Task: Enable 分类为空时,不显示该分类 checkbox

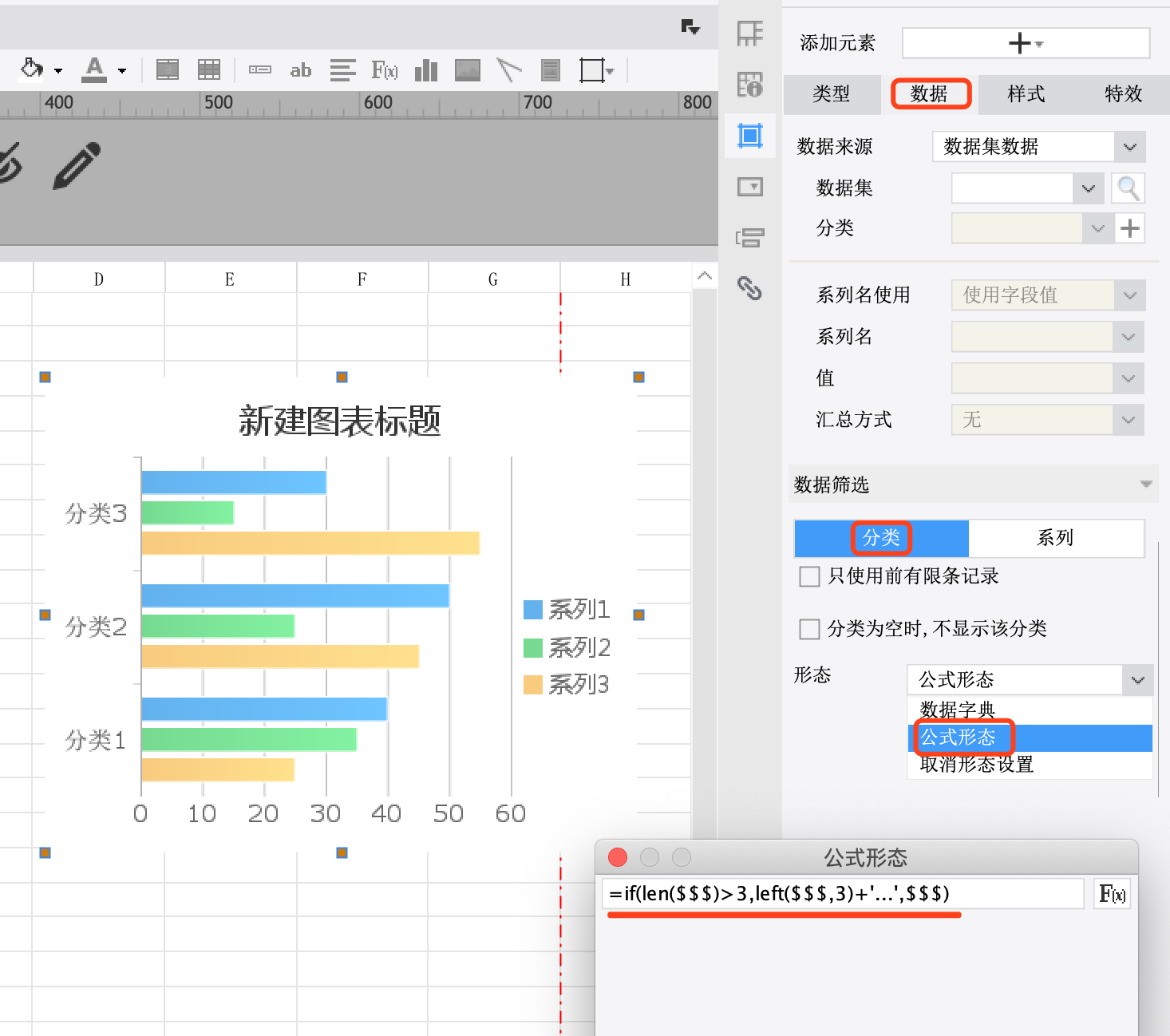Action: click(809, 629)
